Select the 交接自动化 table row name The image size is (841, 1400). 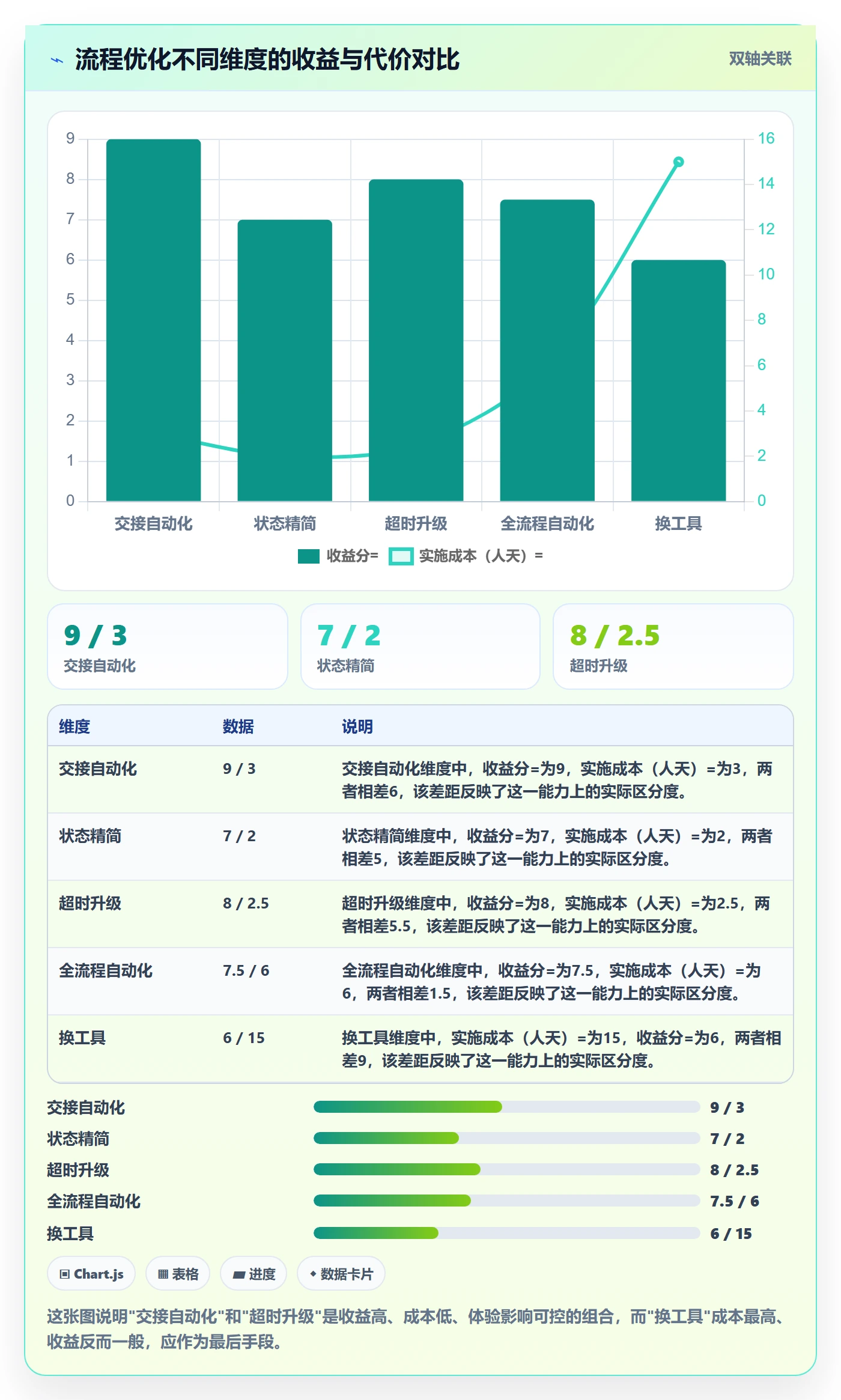tap(98, 768)
